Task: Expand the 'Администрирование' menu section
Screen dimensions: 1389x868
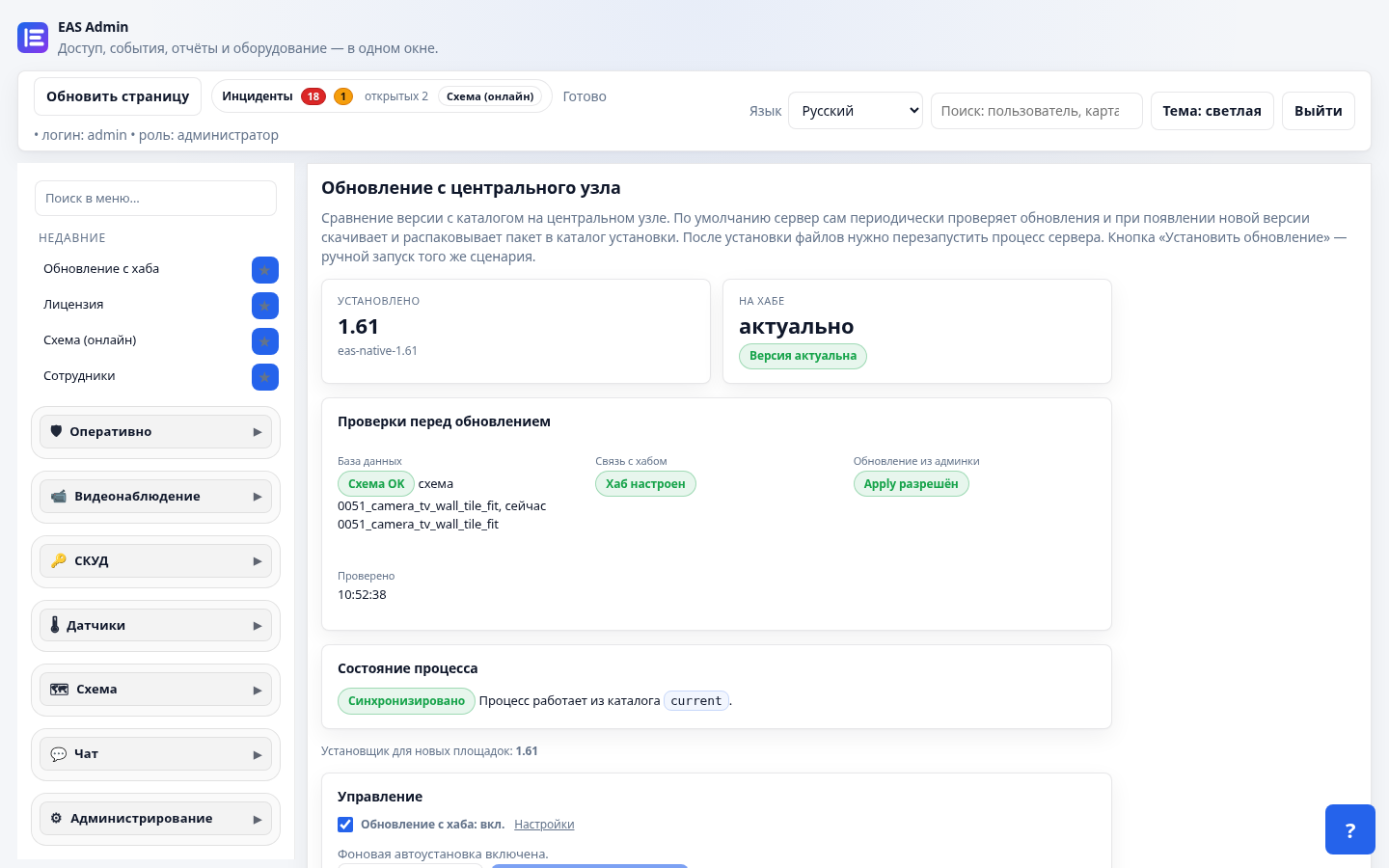Action: click(x=156, y=819)
